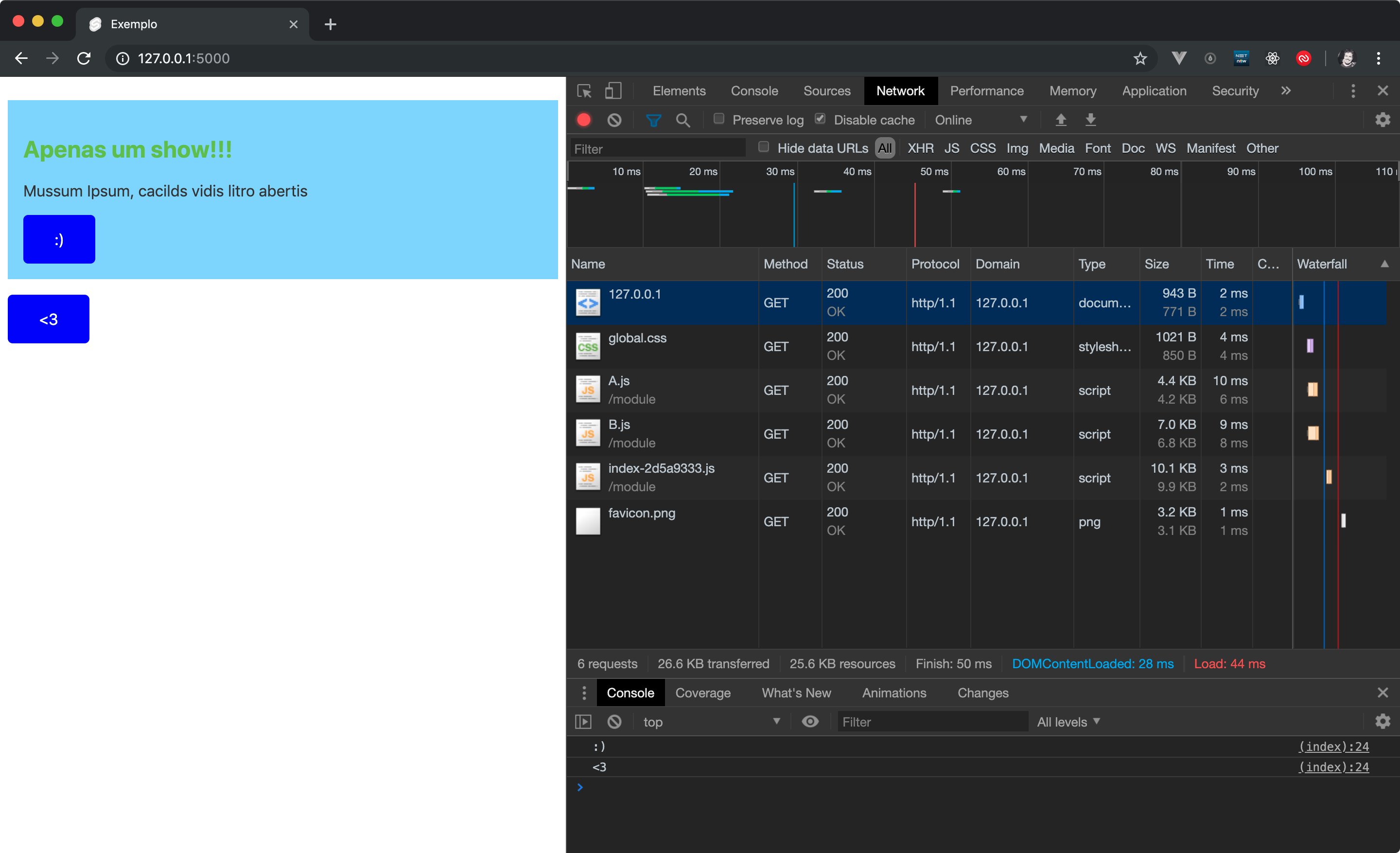Toggle the network filter funnel icon
Viewport: 1400px width, 853px height.
[653, 120]
